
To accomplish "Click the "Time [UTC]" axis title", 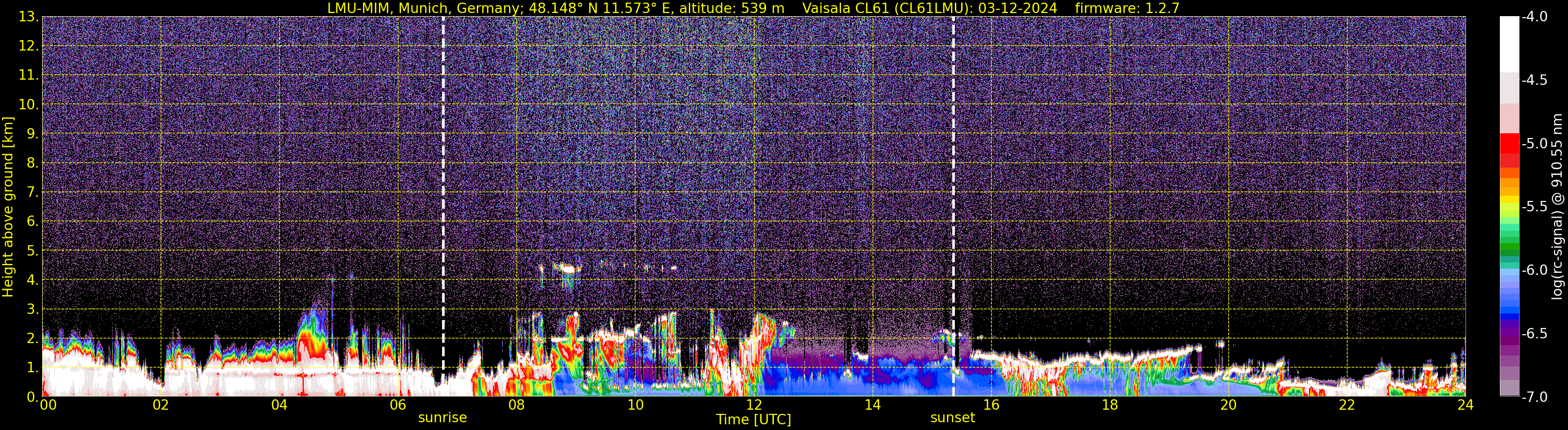I will [x=754, y=420].
